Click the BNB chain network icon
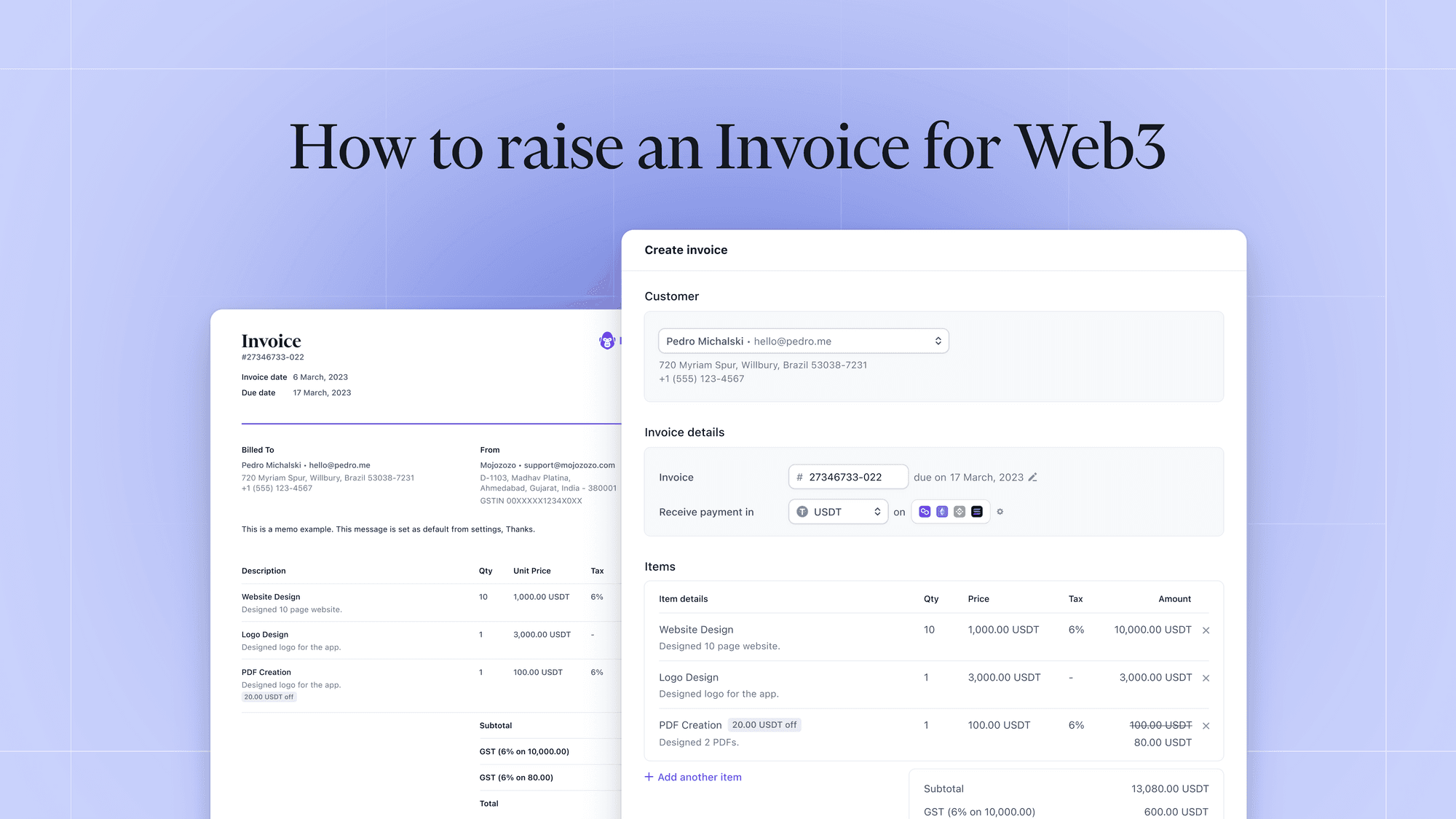Viewport: 1456px width, 819px height. [960, 512]
